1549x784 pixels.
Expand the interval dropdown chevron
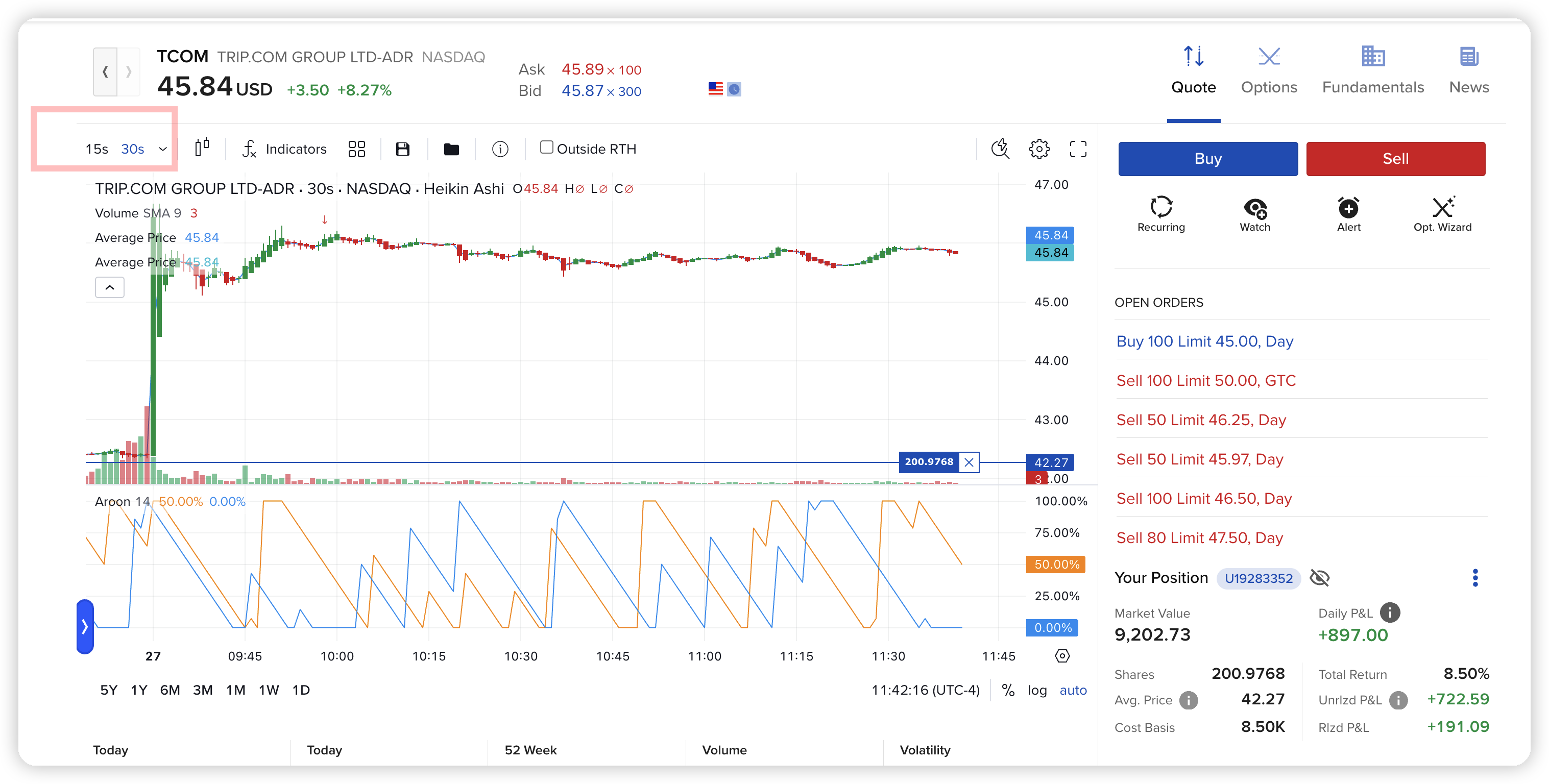[162, 149]
